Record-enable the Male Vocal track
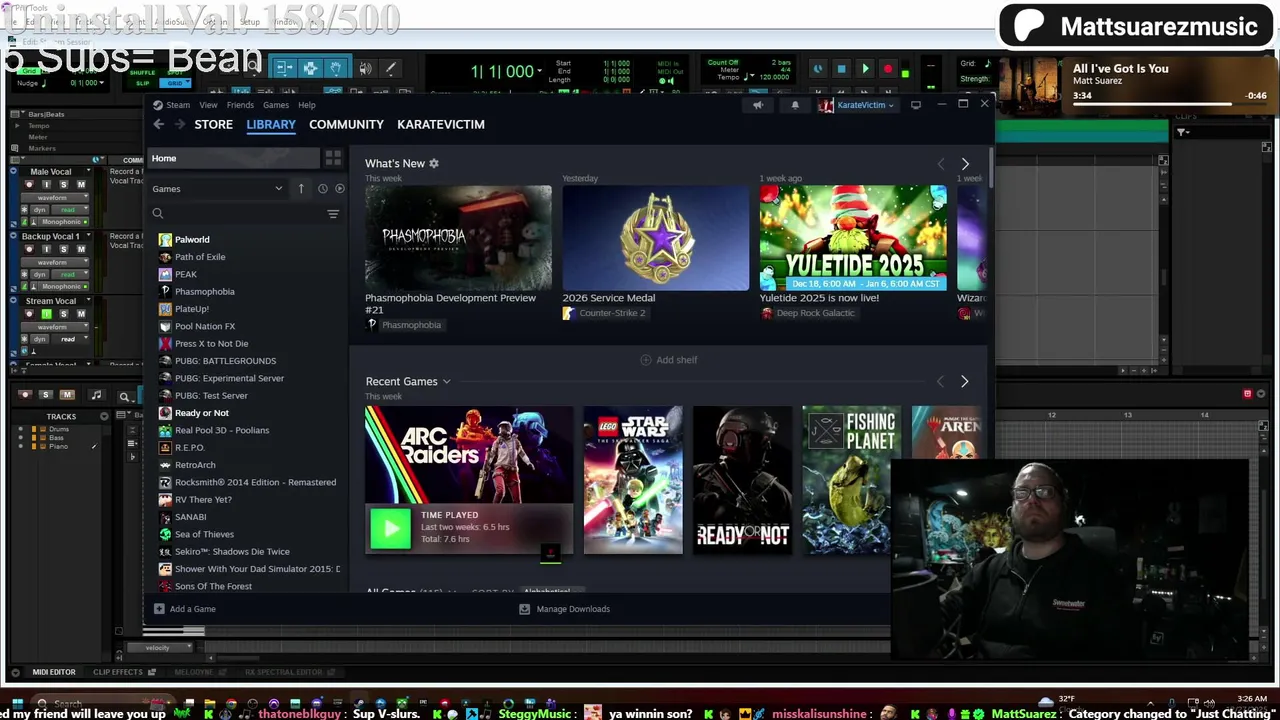Screen dimensions: 1280x720 pyautogui.click(x=29, y=185)
